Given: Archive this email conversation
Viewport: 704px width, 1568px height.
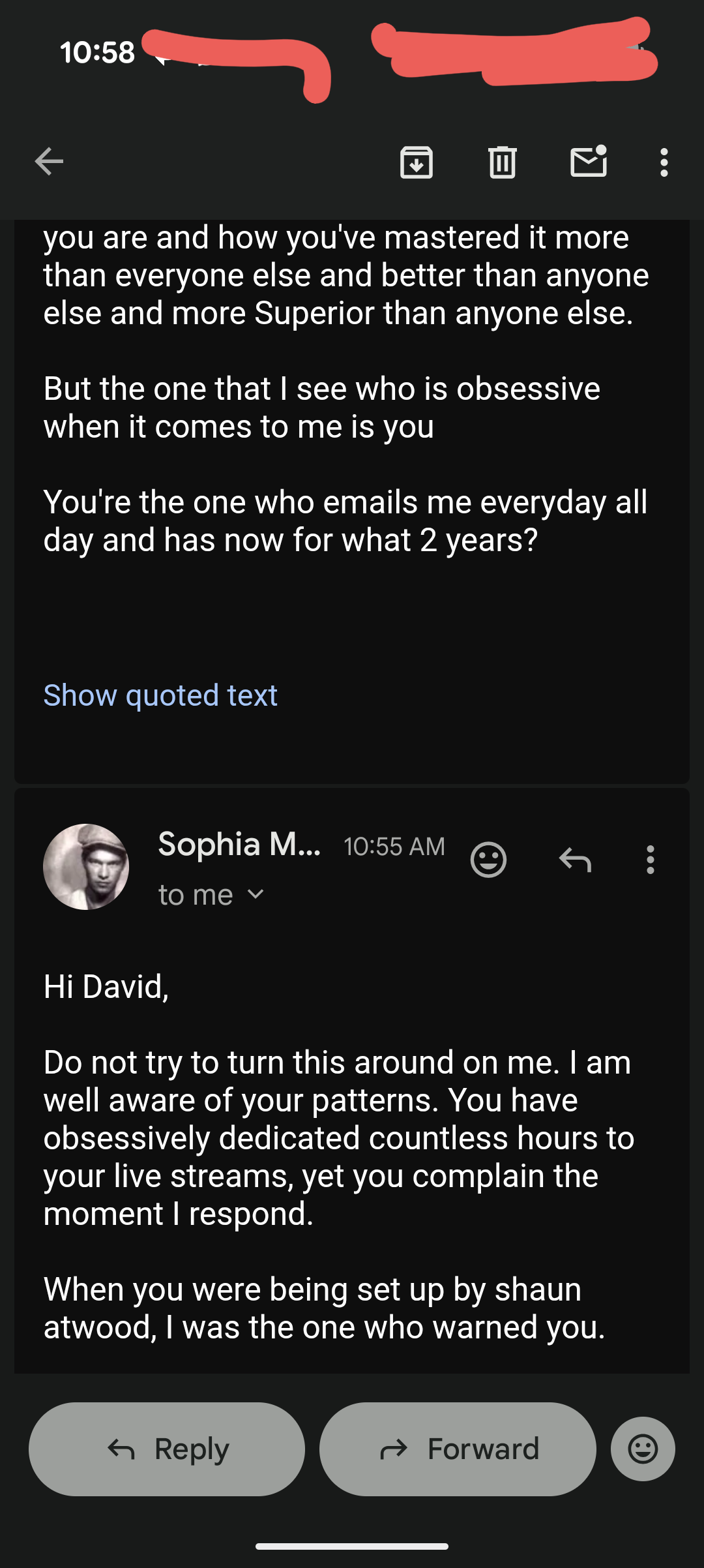Looking at the screenshot, I should point(417,162).
